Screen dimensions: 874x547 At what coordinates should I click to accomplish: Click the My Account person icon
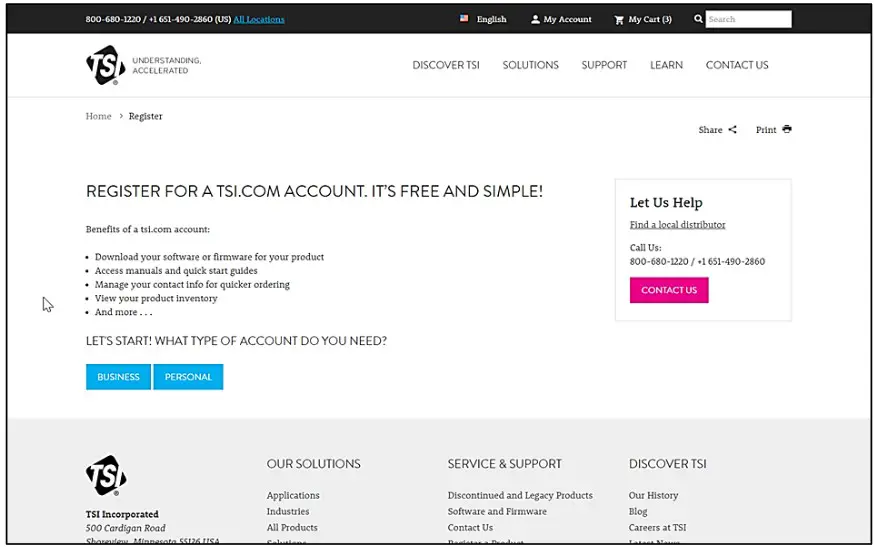(x=535, y=20)
